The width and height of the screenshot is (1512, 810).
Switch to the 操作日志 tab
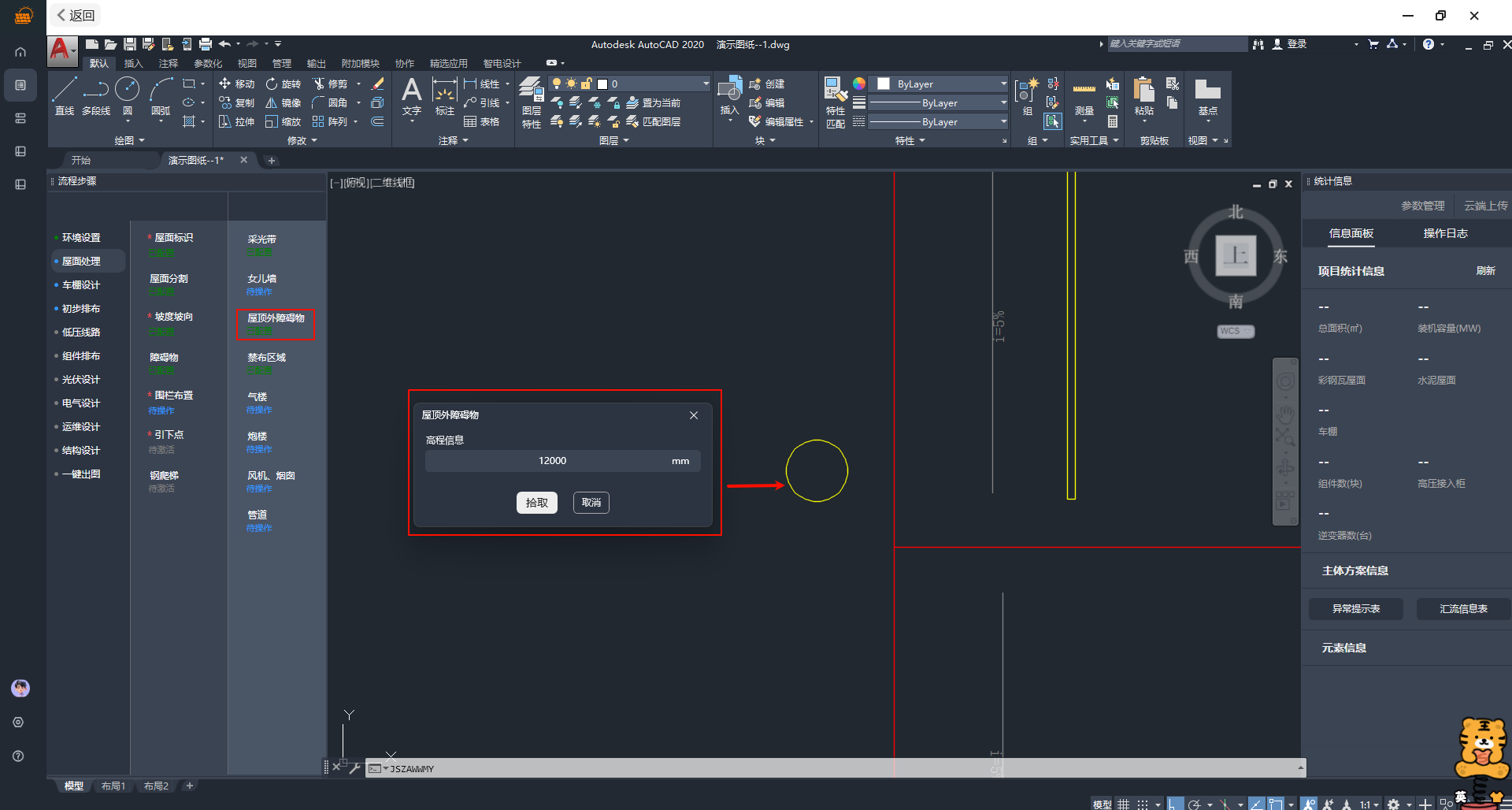(x=1445, y=233)
